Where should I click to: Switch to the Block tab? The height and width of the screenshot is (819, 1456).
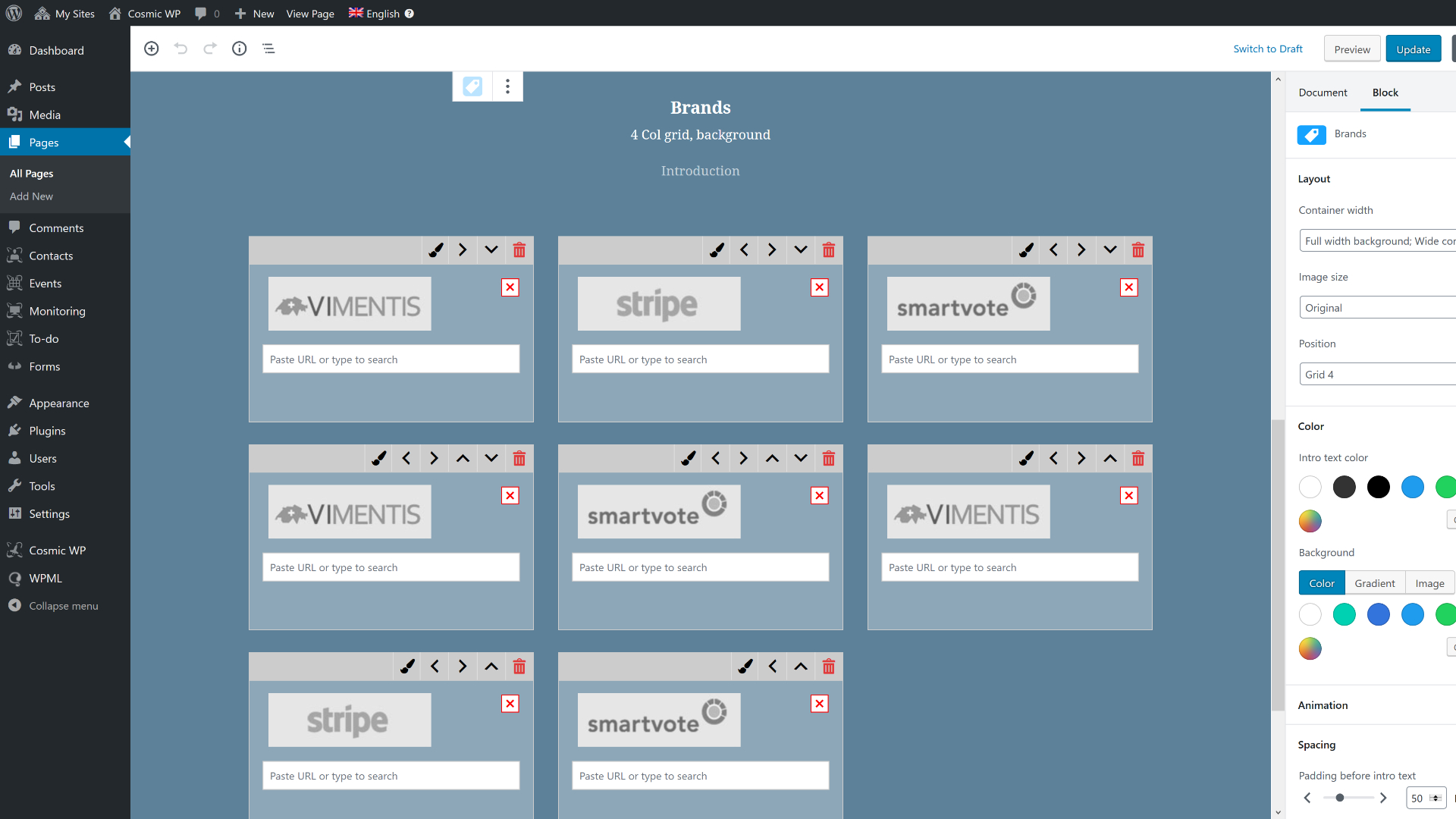point(1385,93)
